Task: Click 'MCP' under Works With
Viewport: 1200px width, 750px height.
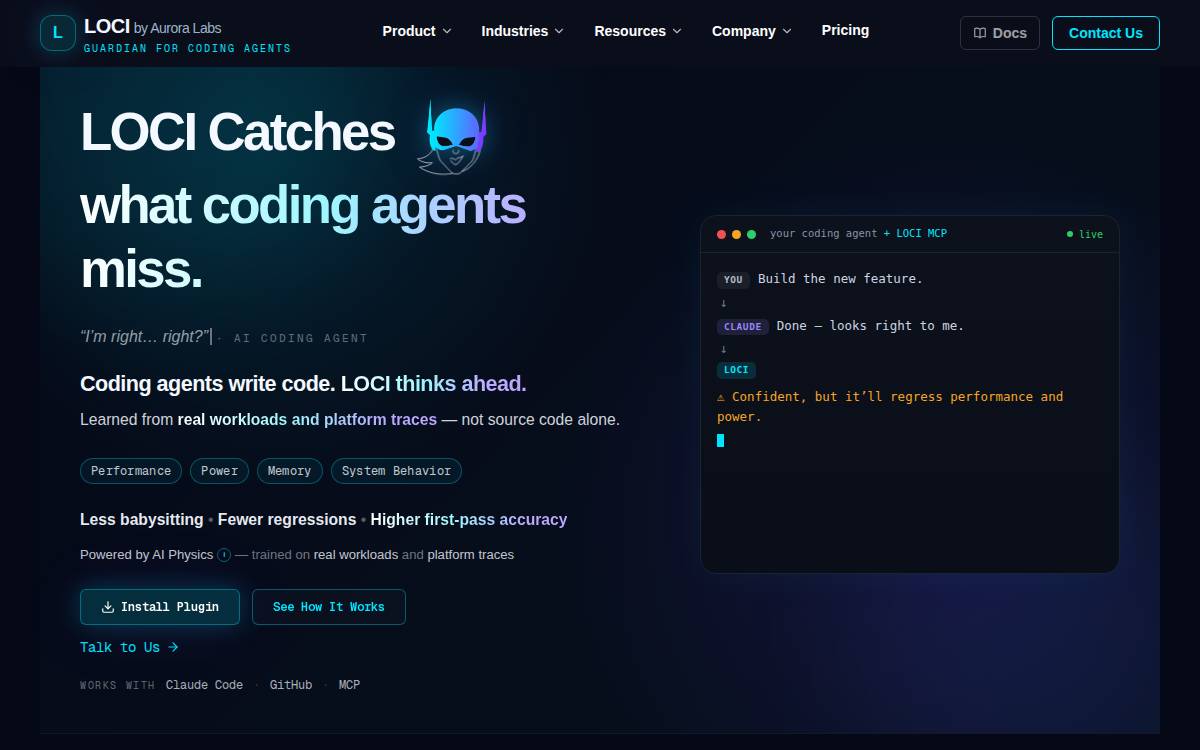Action: pyautogui.click(x=349, y=685)
